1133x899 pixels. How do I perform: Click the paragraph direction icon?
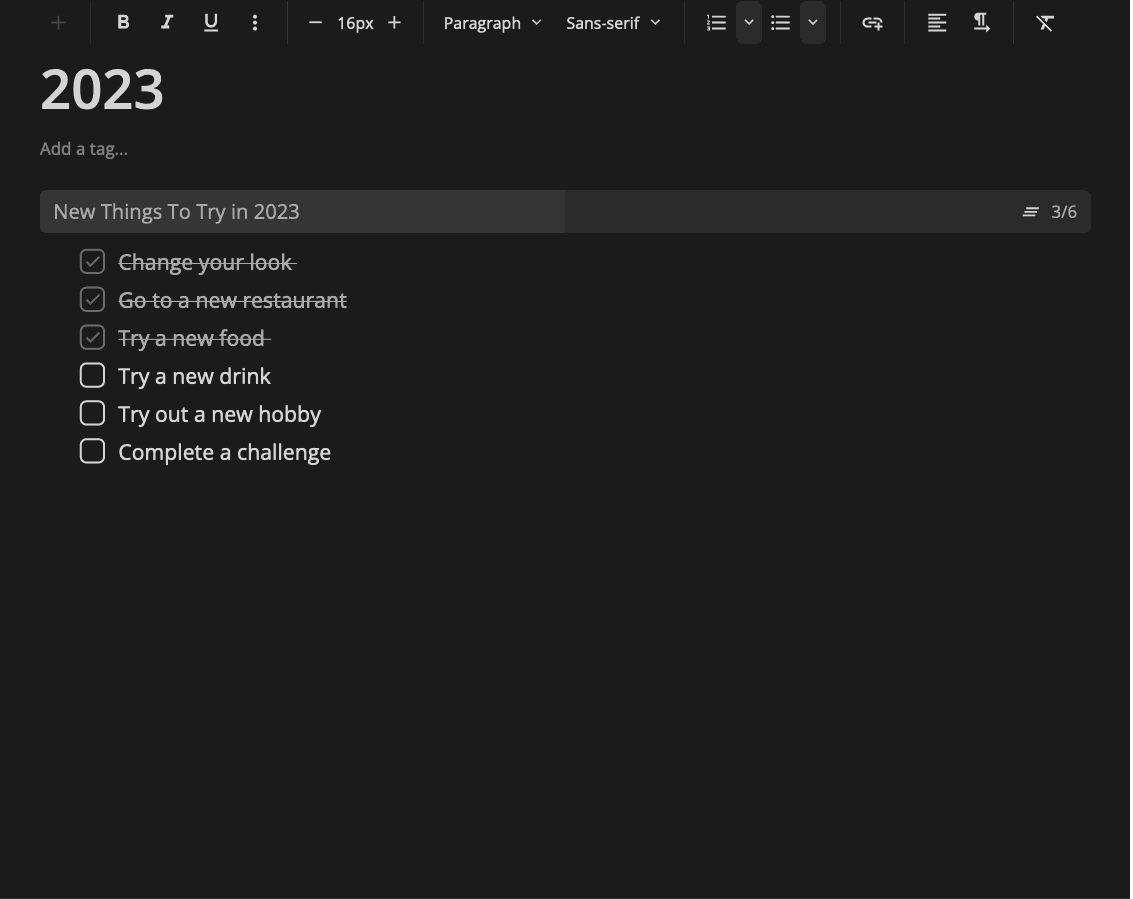coord(981,22)
